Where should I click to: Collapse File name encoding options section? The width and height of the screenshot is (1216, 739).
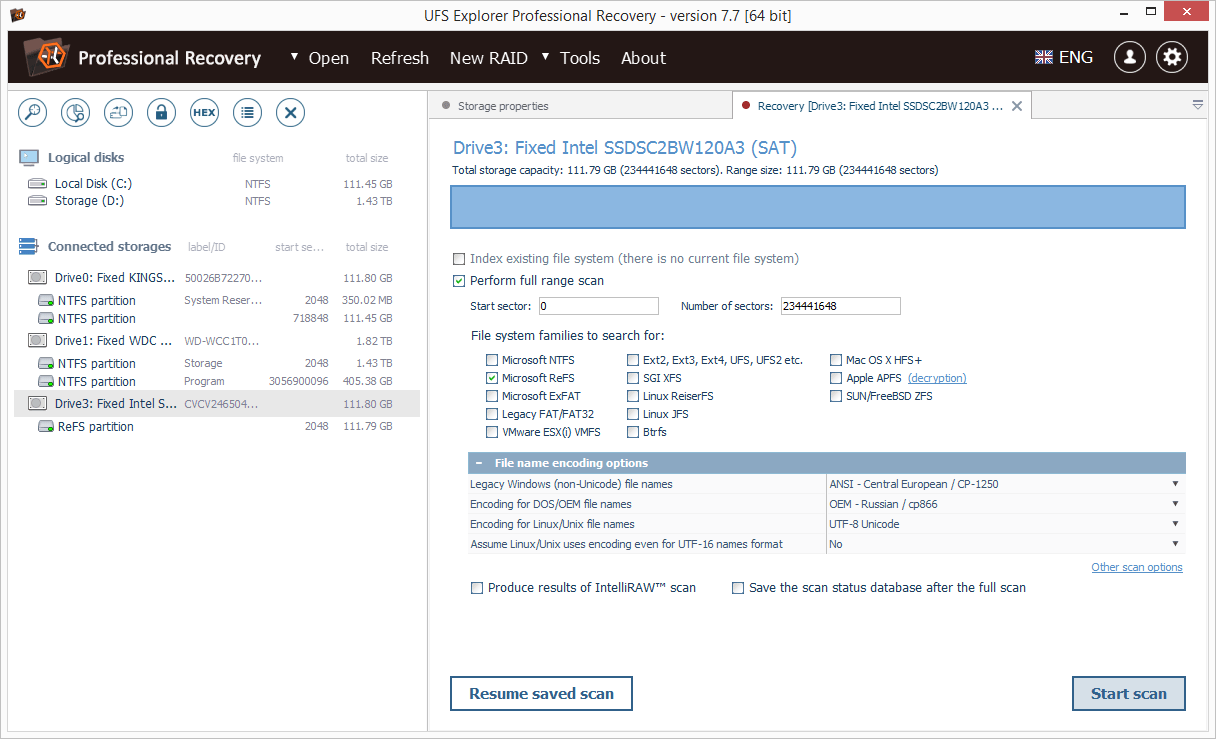(479, 463)
